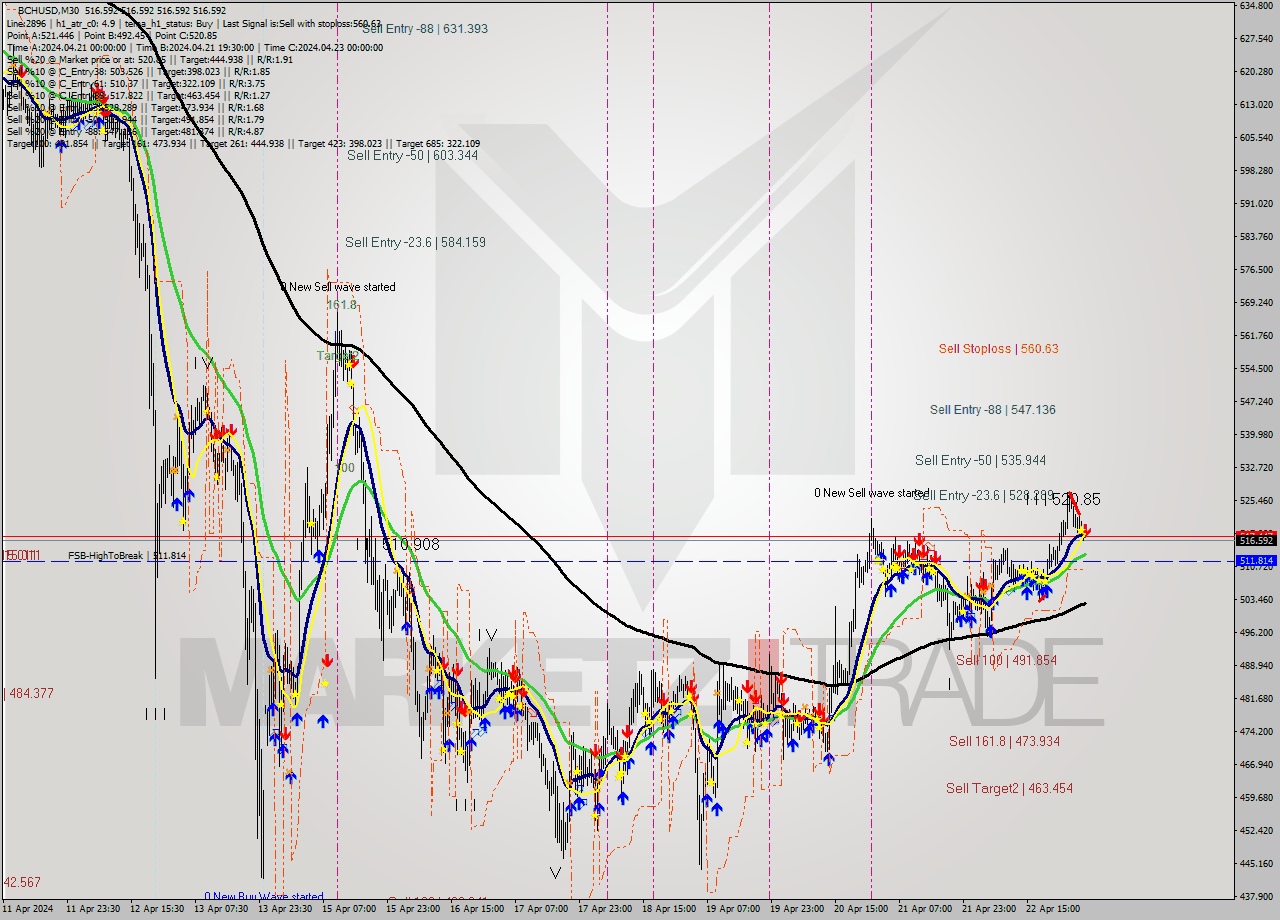Click the '15 Apr 07:00' time axis label
This screenshot has width=1280, height=920.
coord(349,909)
